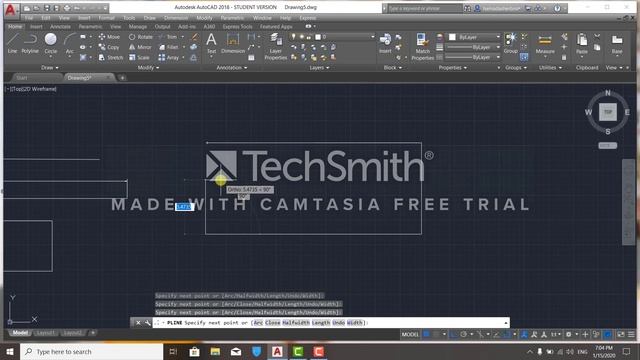Click the Rotate tool

141,37
